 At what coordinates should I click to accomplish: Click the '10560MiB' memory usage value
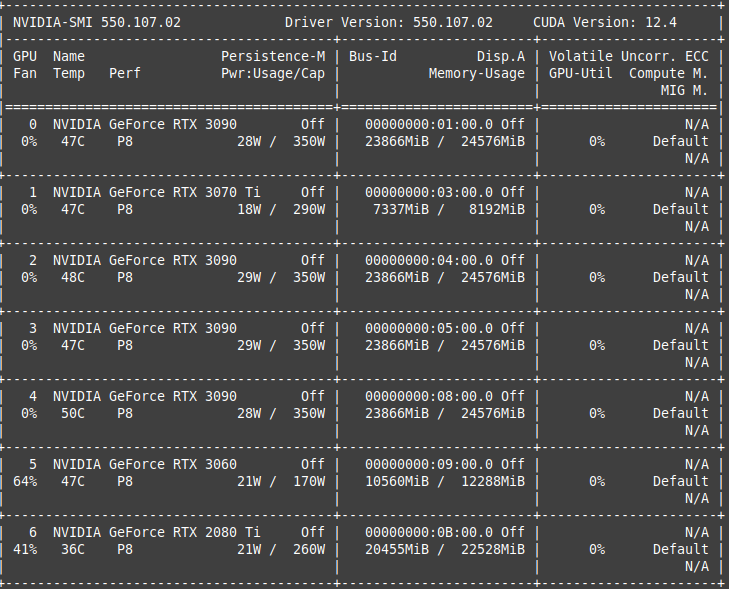(x=397, y=482)
